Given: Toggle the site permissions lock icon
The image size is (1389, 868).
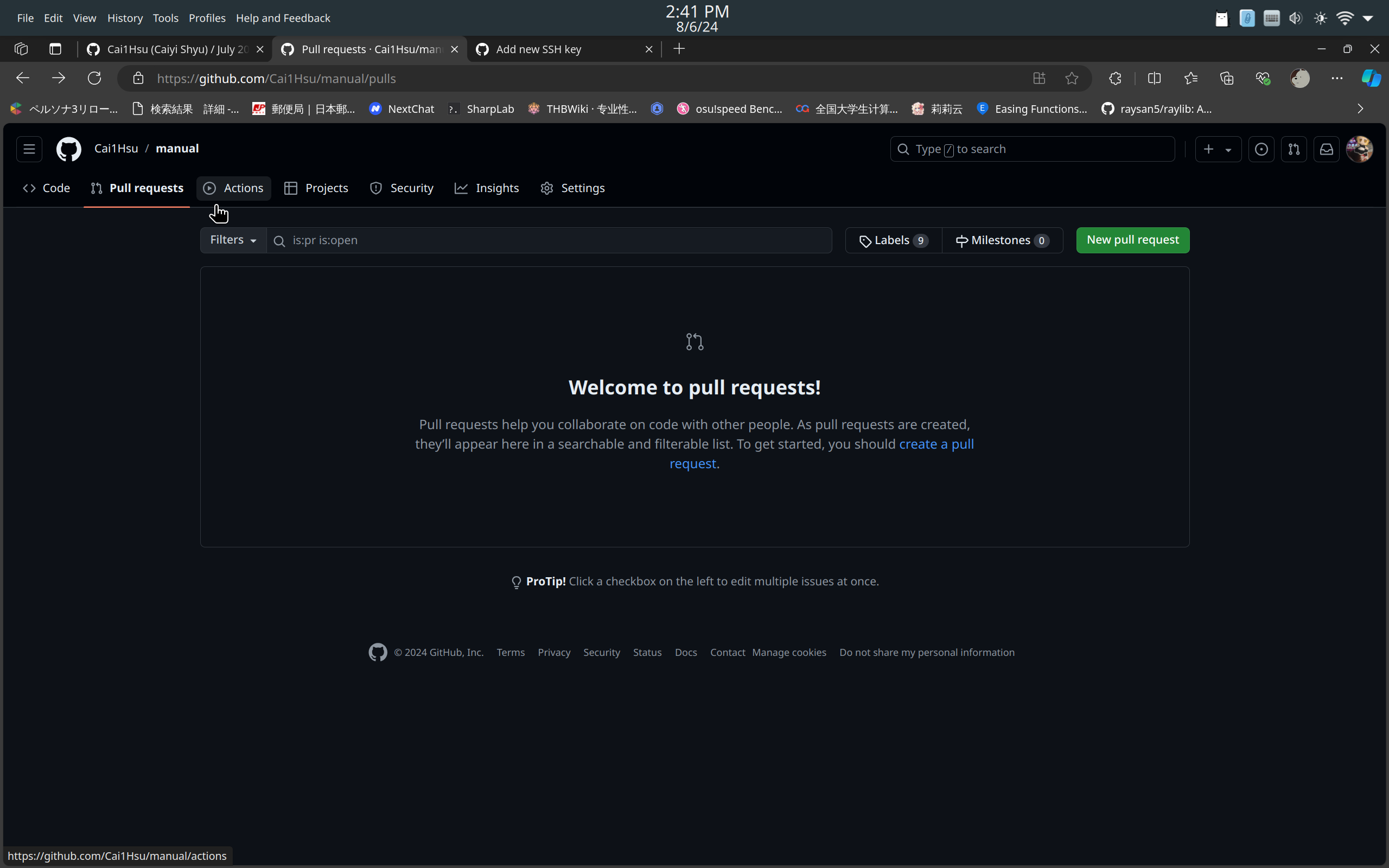Looking at the screenshot, I should (x=138, y=78).
